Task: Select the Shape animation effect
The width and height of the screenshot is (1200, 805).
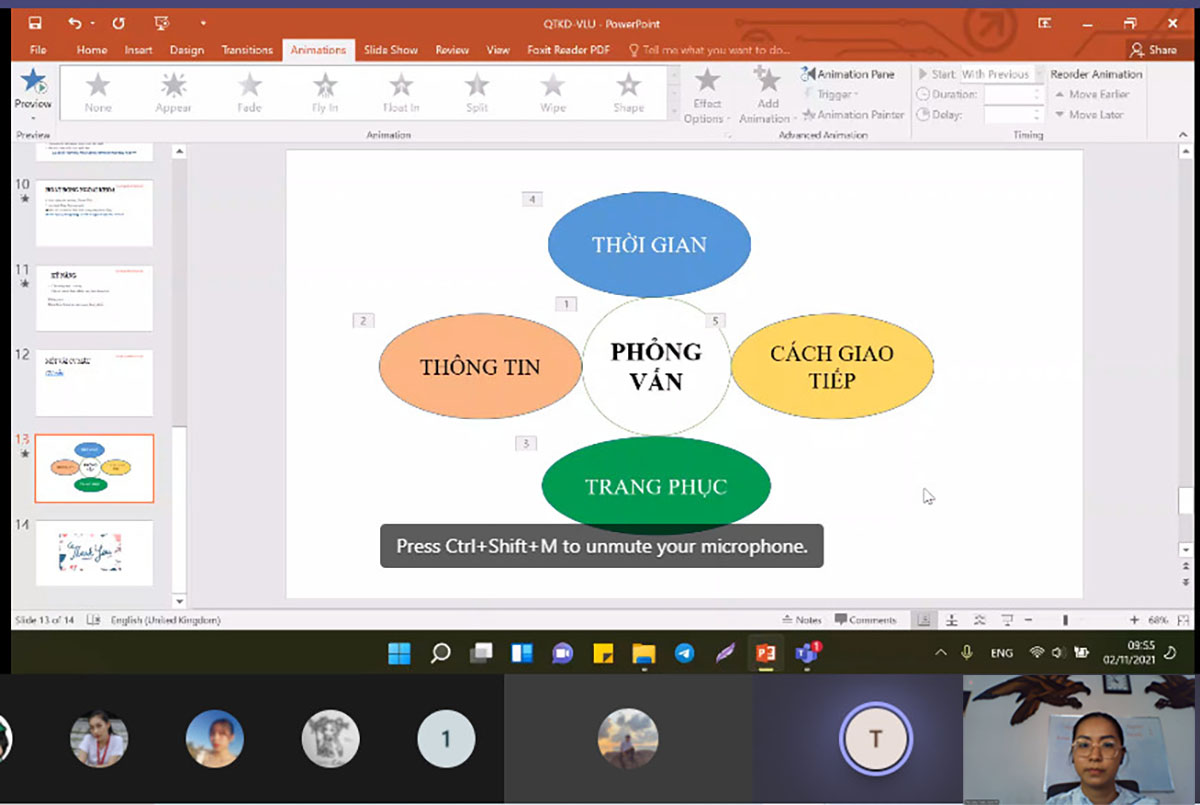Action: coord(629,92)
